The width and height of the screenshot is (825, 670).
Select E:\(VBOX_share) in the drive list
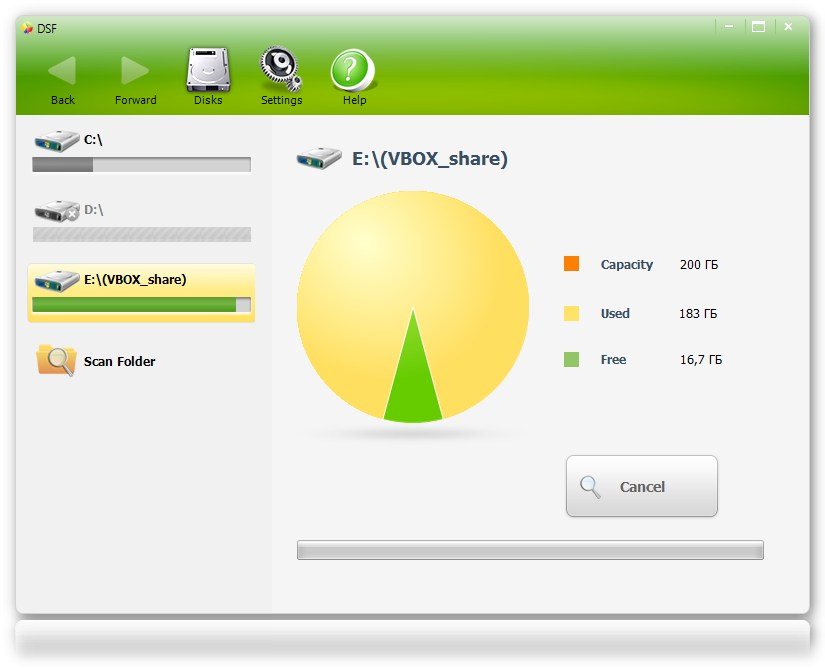(x=135, y=279)
